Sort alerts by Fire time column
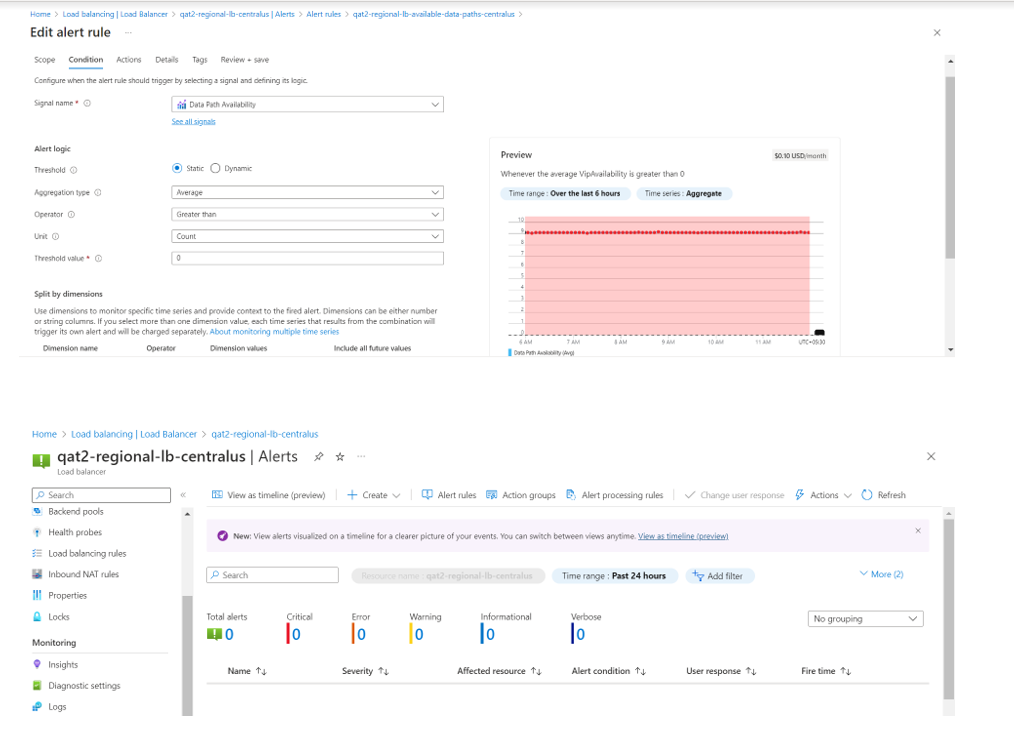1014x746 pixels. (x=826, y=671)
